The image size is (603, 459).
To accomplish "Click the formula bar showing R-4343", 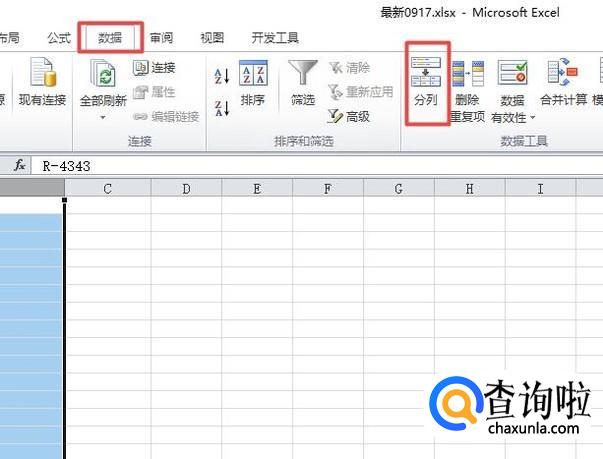I will coord(315,166).
